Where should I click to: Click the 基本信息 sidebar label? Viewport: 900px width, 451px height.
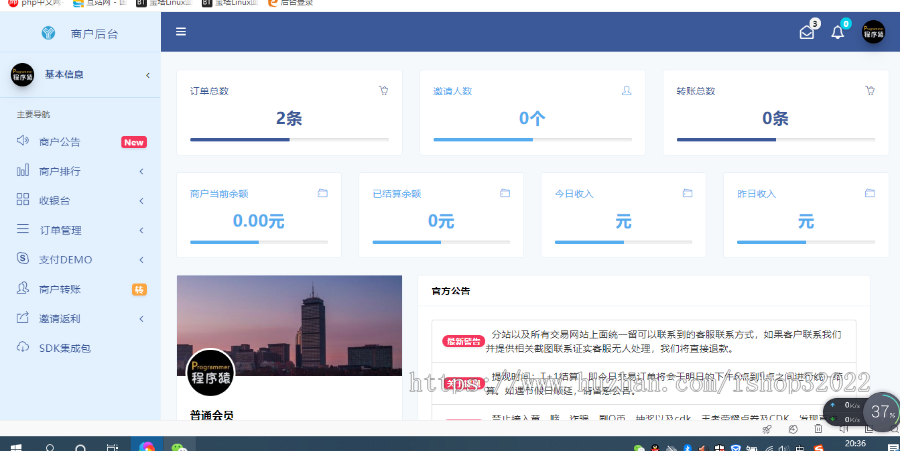click(64, 75)
